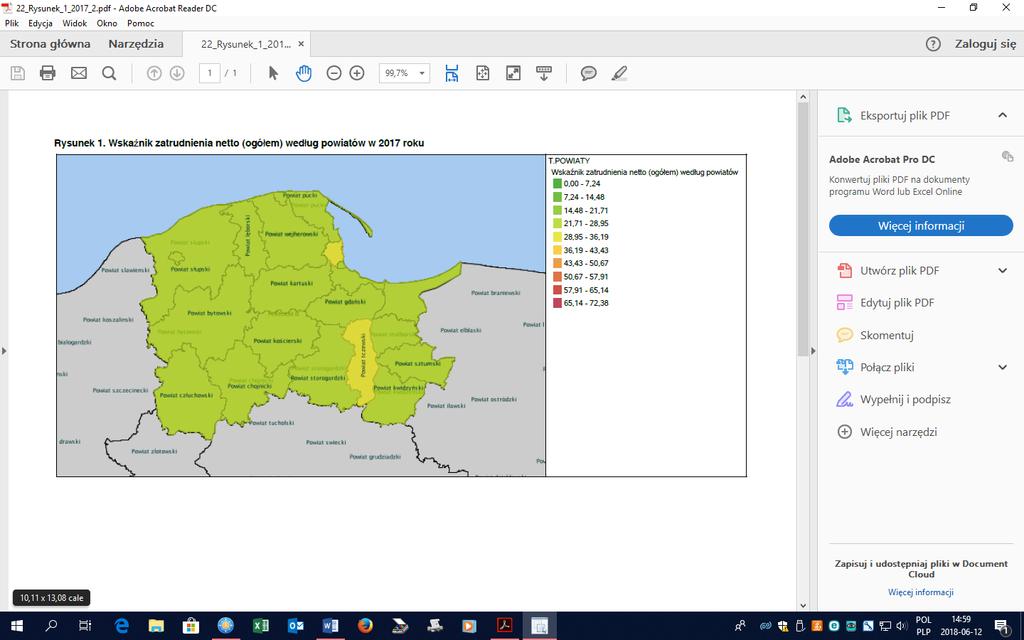Click fit one full page icon
The height and width of the screenshot is (640, 1024).
483,73
